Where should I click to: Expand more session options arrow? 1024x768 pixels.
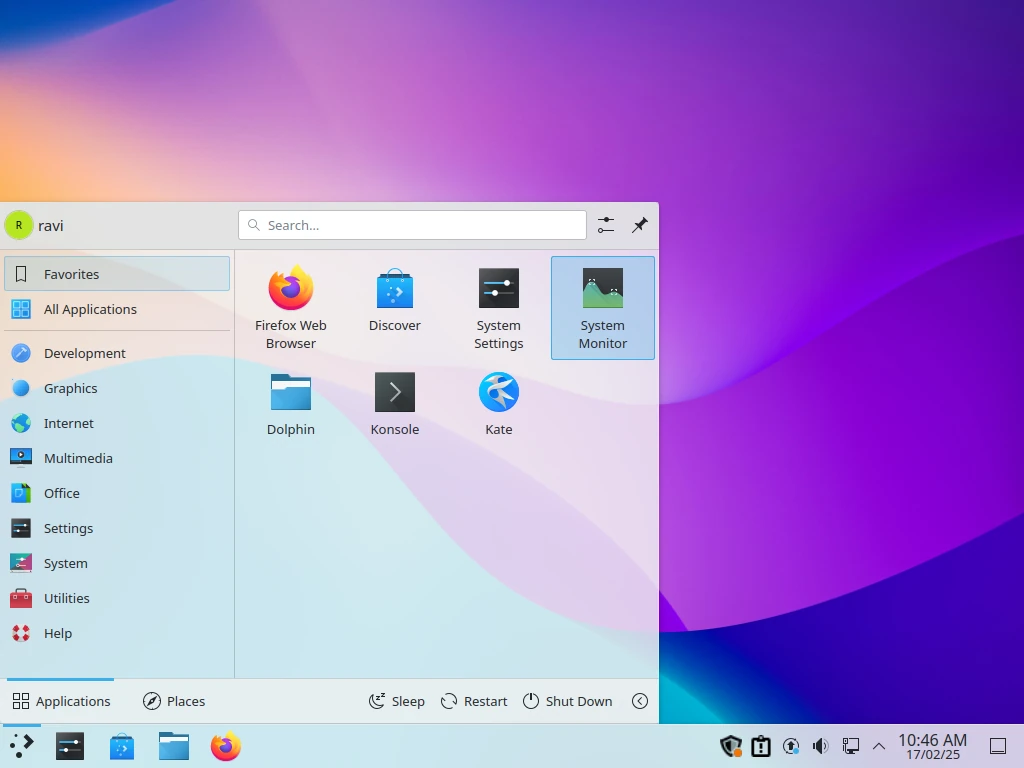coord(640,701)
